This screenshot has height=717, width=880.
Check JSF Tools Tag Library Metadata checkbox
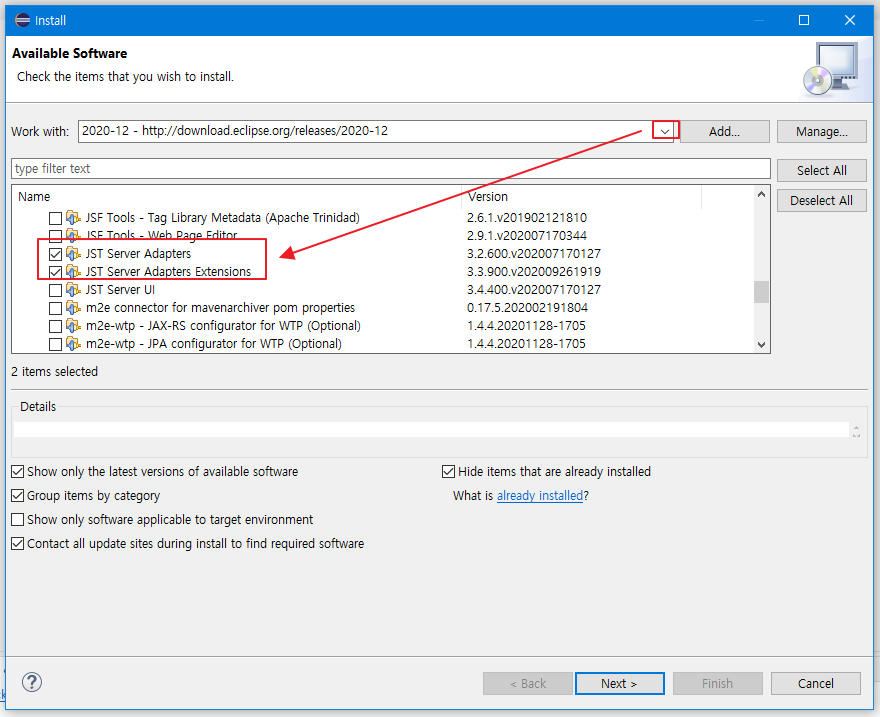coord(55,218)
